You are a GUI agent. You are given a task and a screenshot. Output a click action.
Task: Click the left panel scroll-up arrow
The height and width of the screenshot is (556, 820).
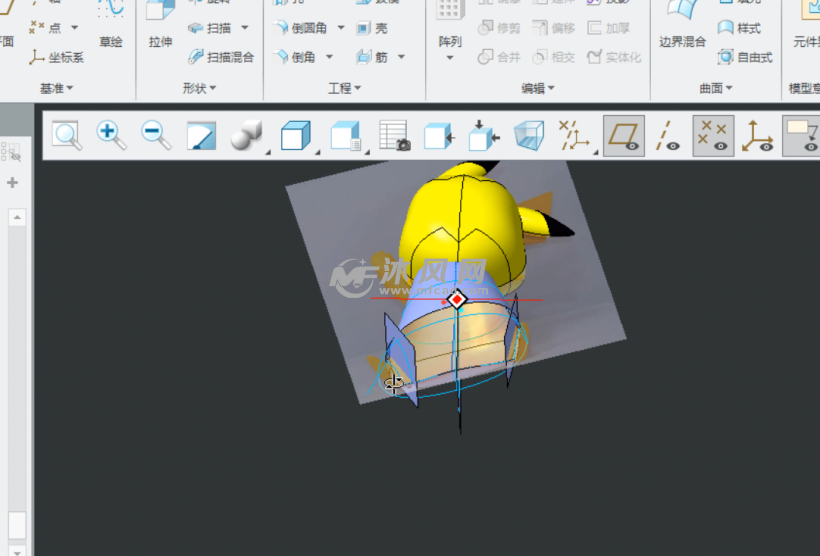(17, 217)
